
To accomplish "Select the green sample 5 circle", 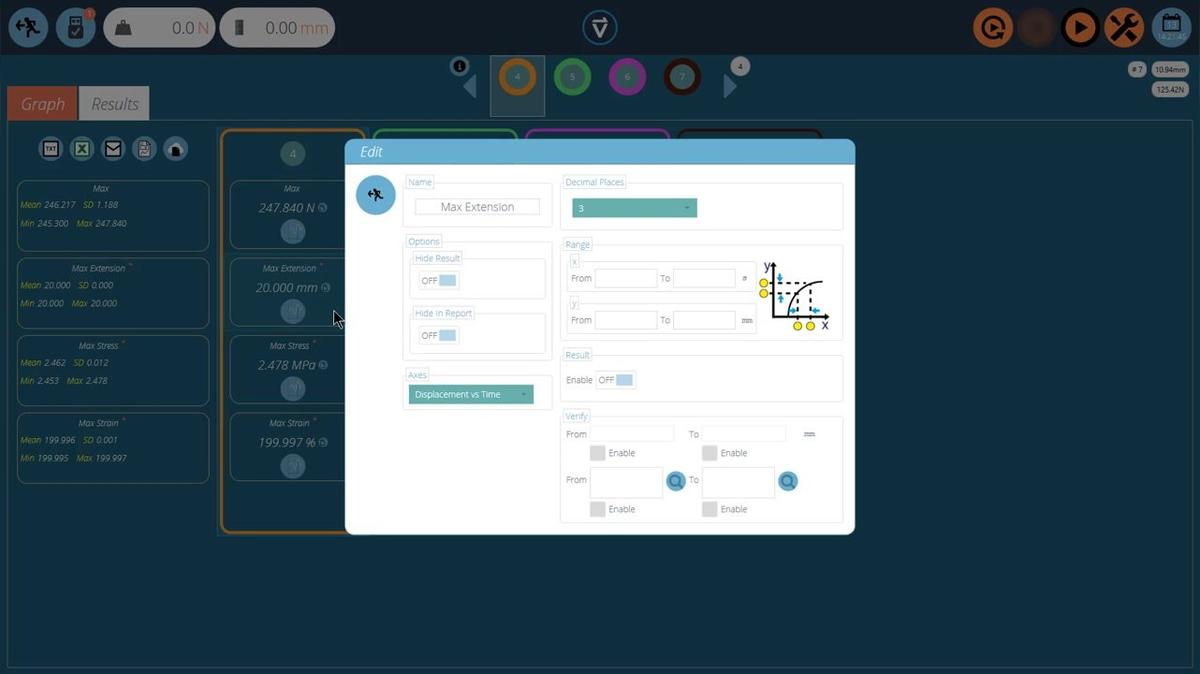I will (x=572, y=77).
